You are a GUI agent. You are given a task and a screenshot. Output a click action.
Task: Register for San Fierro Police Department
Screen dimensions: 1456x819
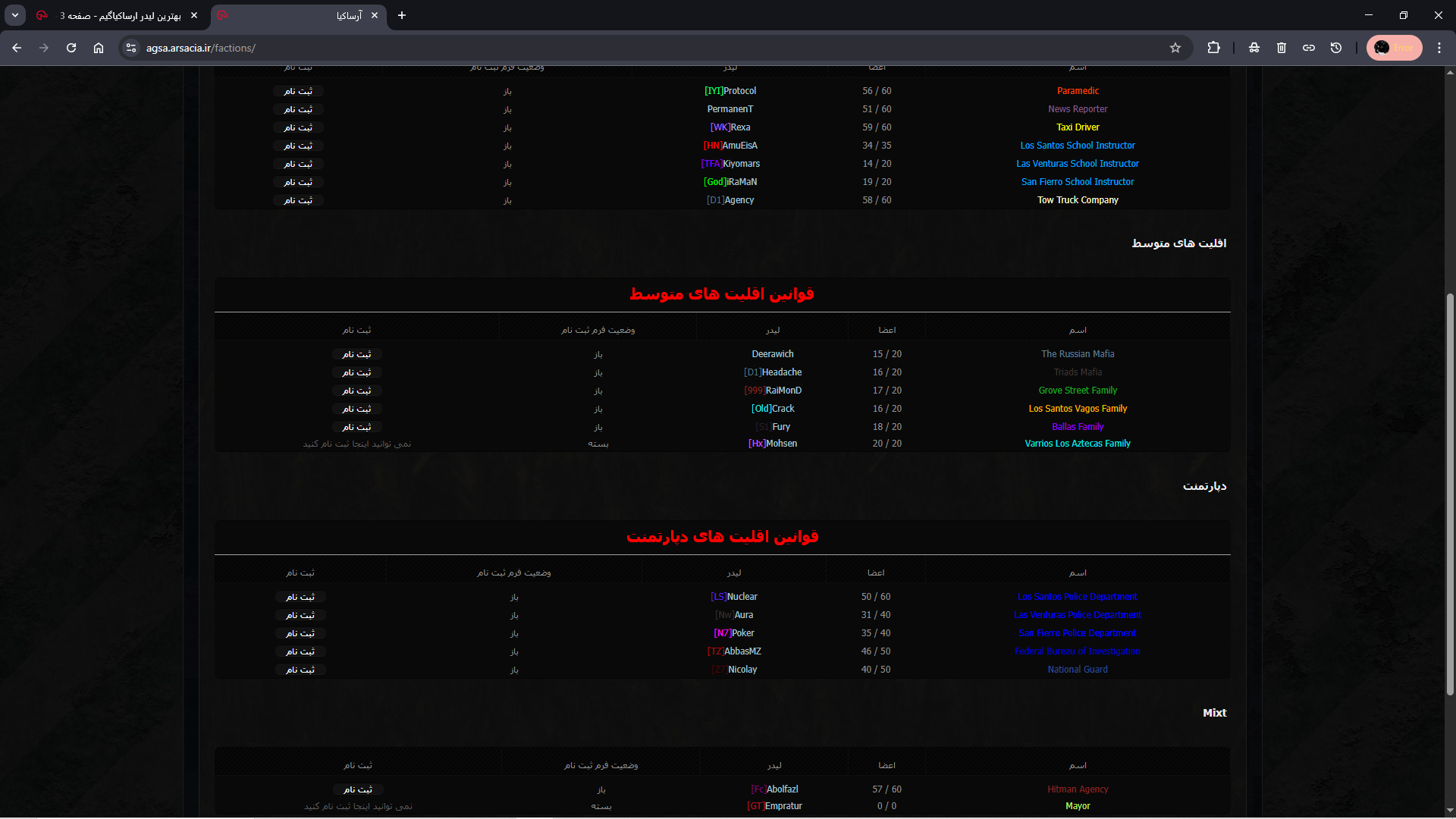[300, 633]
